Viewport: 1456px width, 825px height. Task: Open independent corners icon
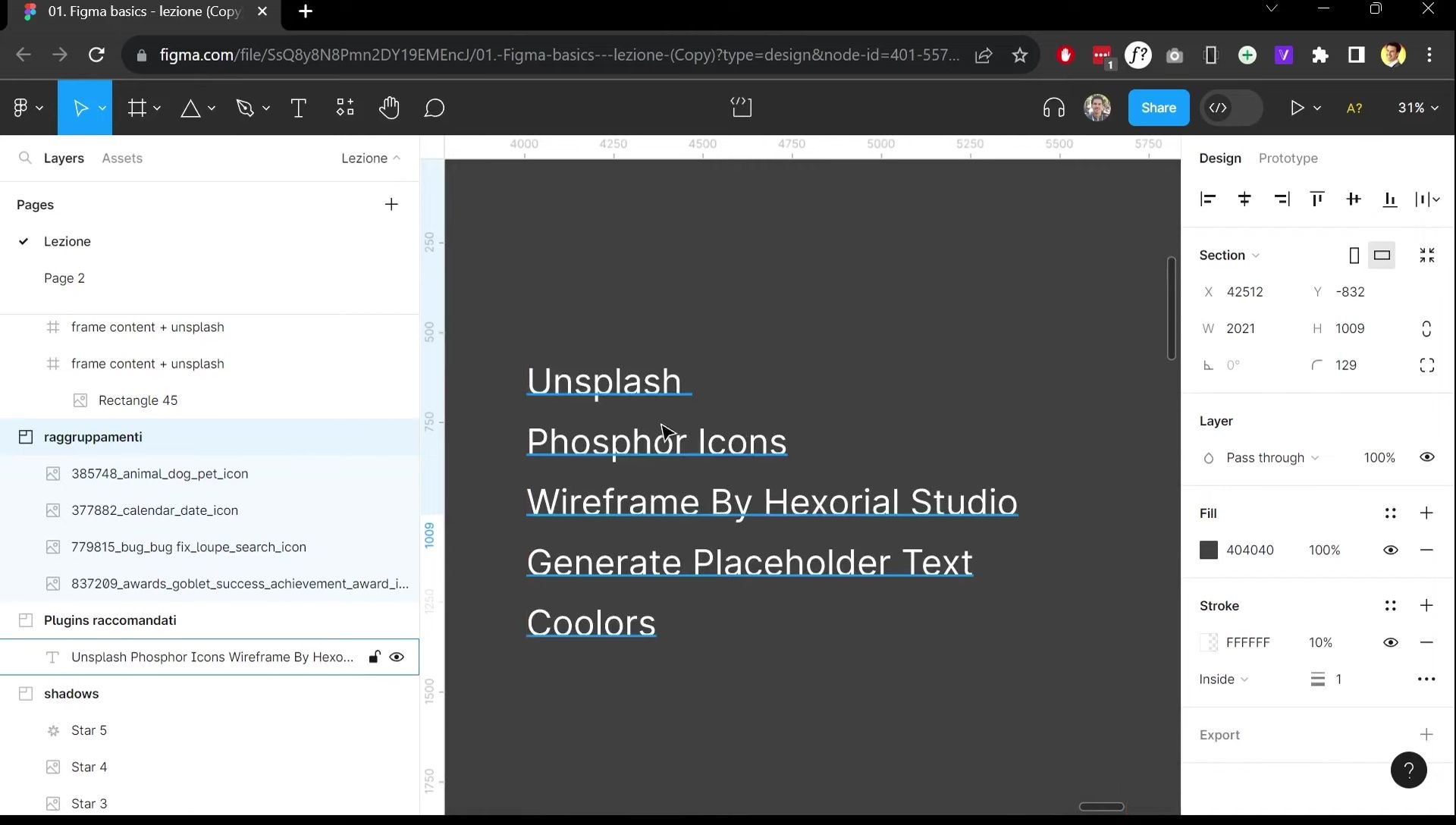(x=1427, y=365)
